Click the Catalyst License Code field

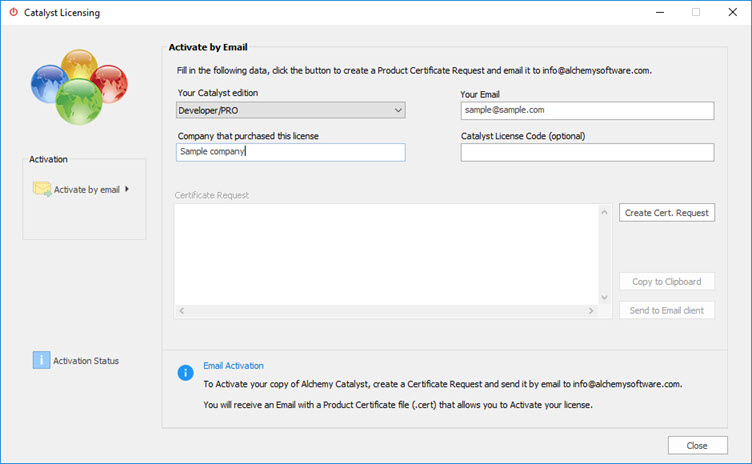pyautogui.click(x=587, y=152)
